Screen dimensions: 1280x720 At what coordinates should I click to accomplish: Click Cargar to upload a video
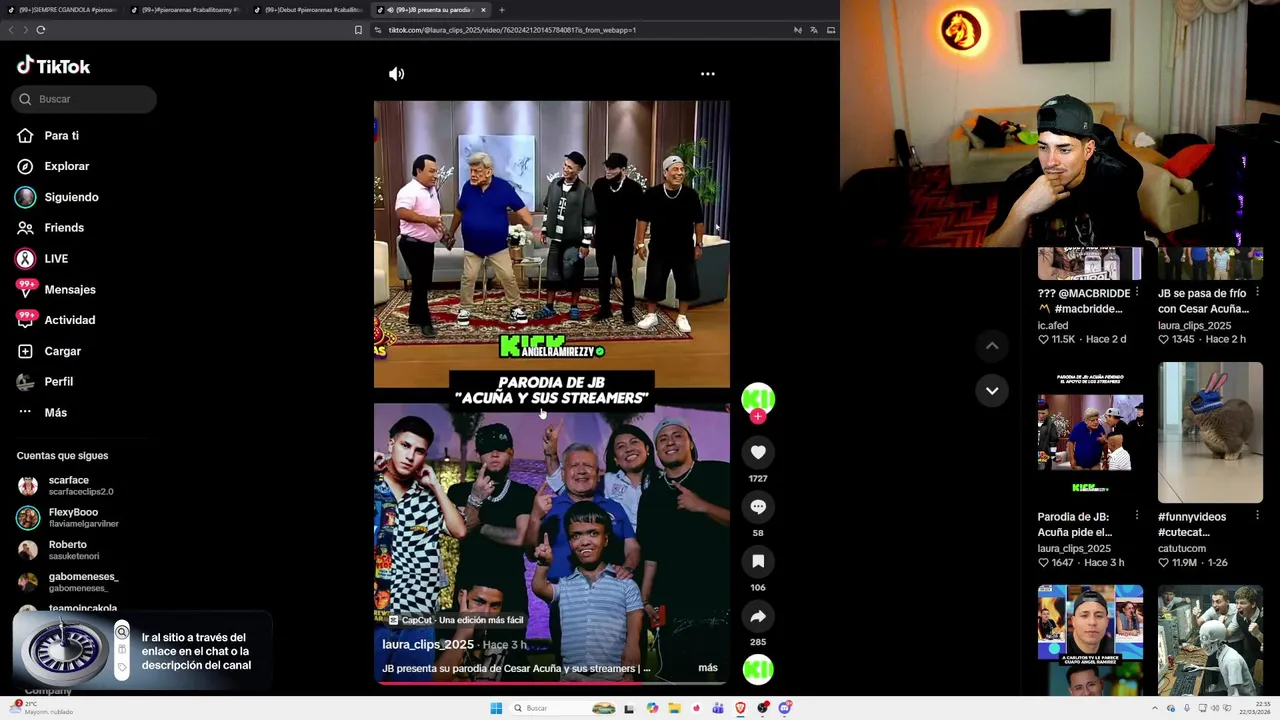coord(62,351)
